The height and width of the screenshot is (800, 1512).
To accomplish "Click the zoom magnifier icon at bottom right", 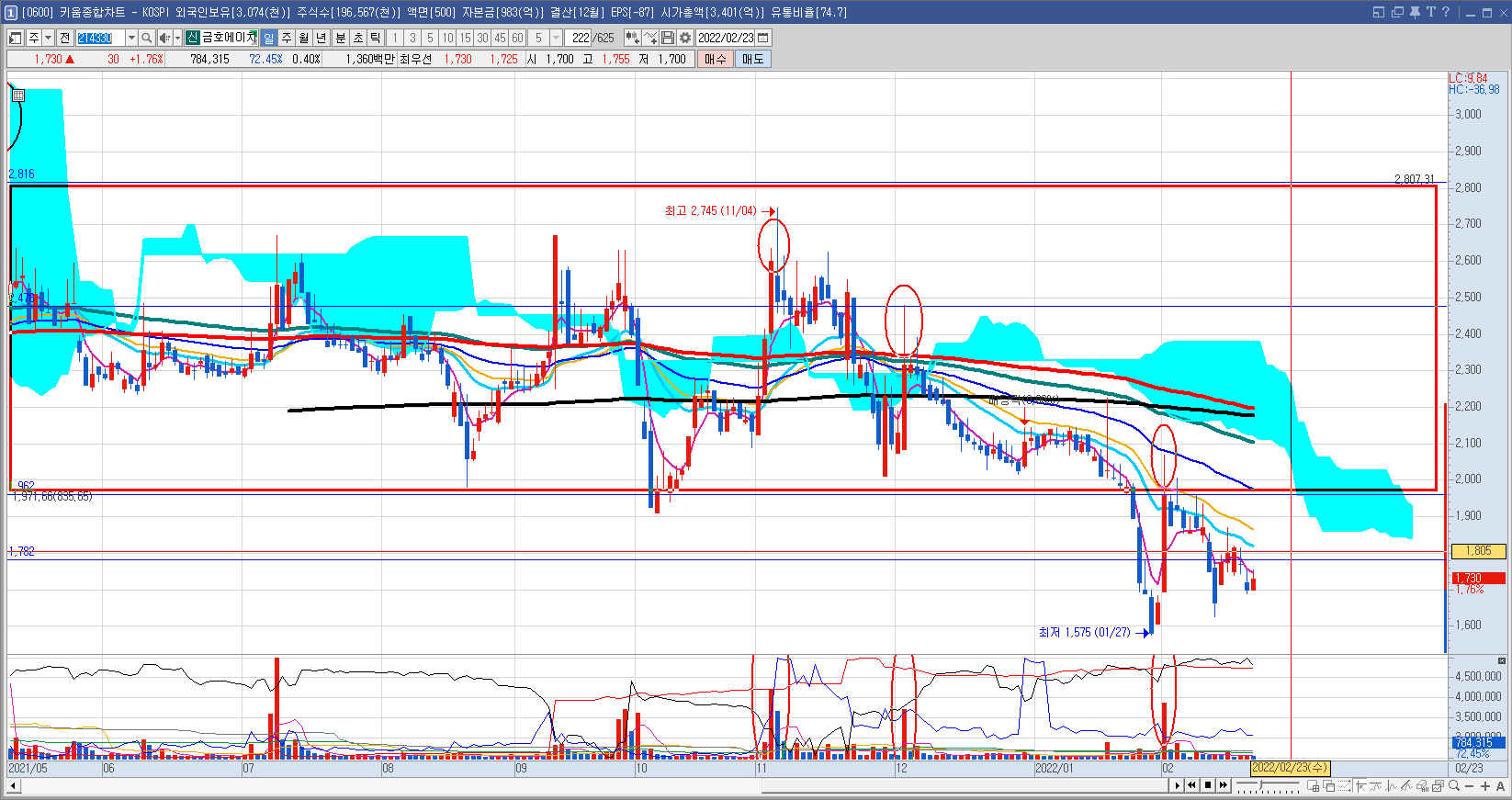I will [1454, 785].
